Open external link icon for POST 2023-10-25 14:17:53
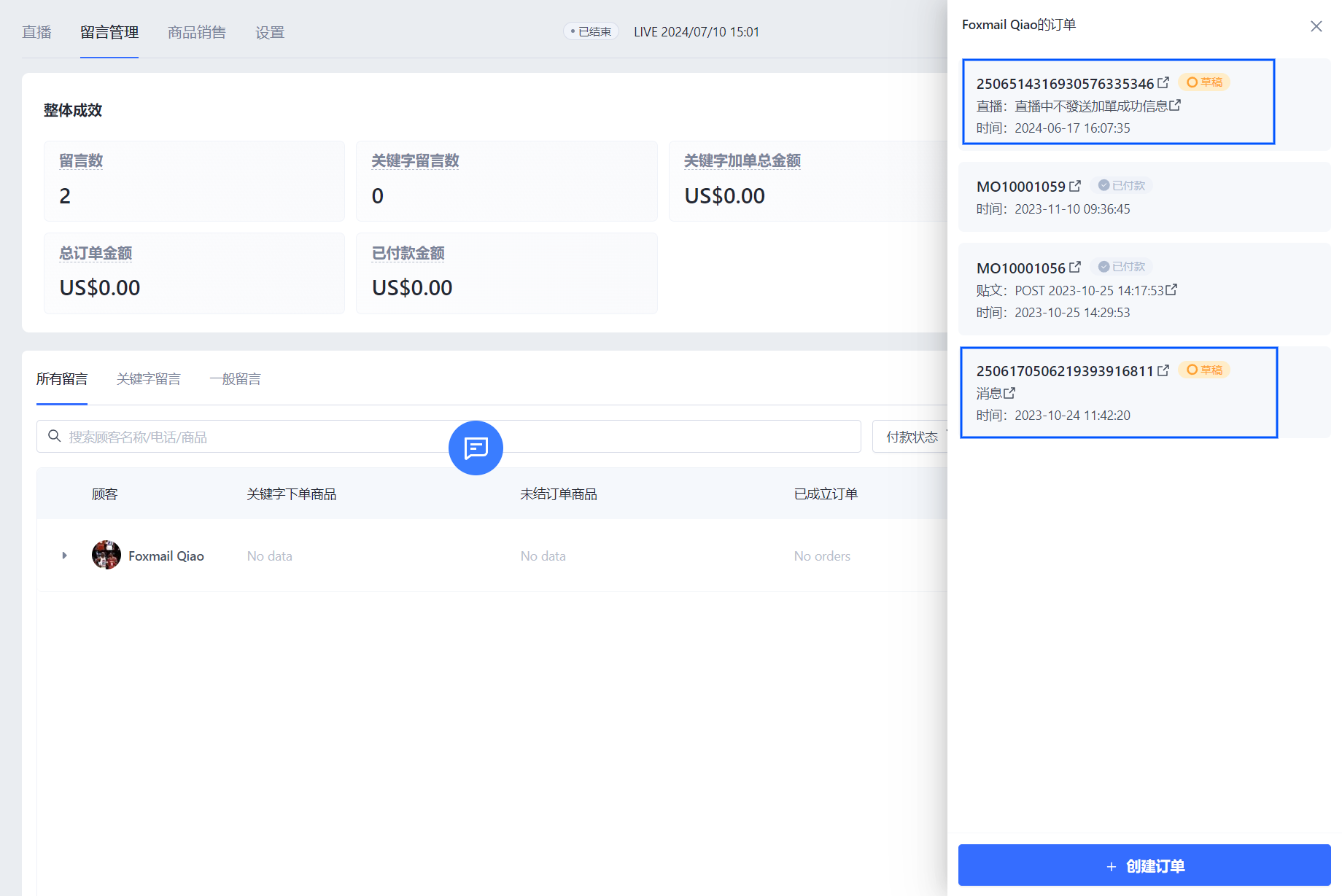Viewport: 1342px width, 896px height. (1171, 290)
